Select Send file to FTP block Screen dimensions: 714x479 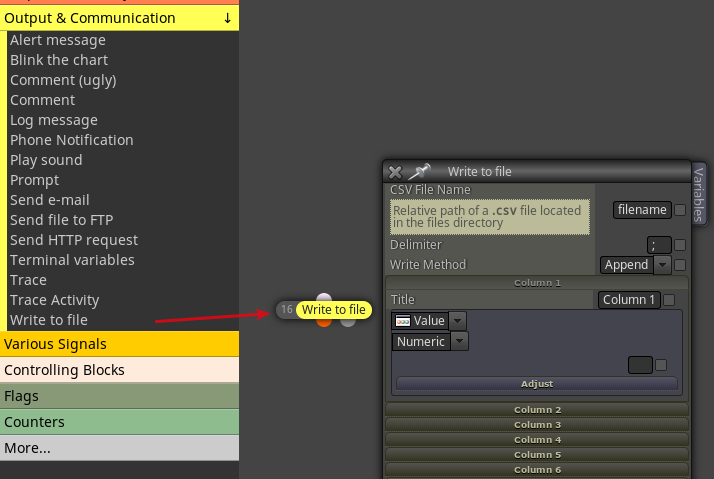click(x=61, y=220)
